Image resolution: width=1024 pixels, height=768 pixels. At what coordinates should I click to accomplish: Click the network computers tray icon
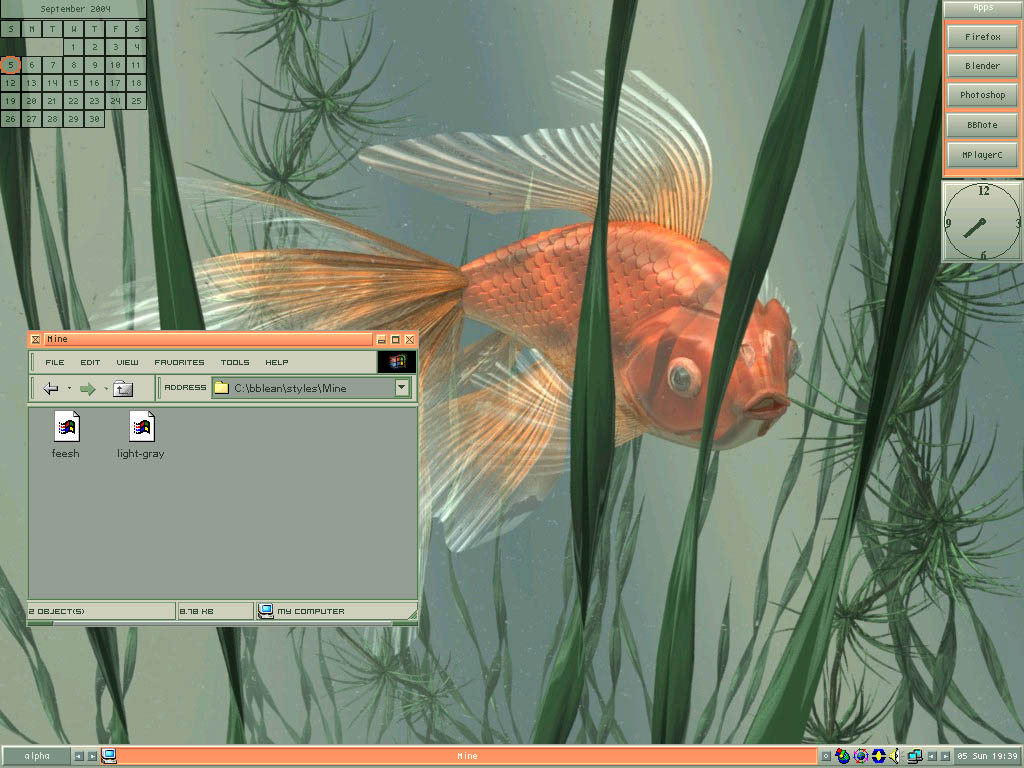point(914,756)
